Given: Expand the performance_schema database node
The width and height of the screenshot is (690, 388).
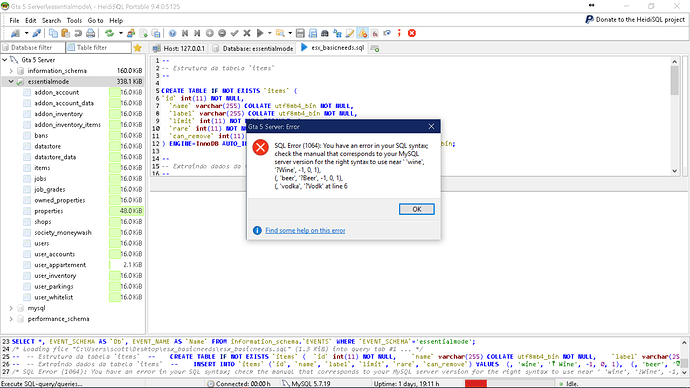Looking at the screenshot, I should pos(11,319).
